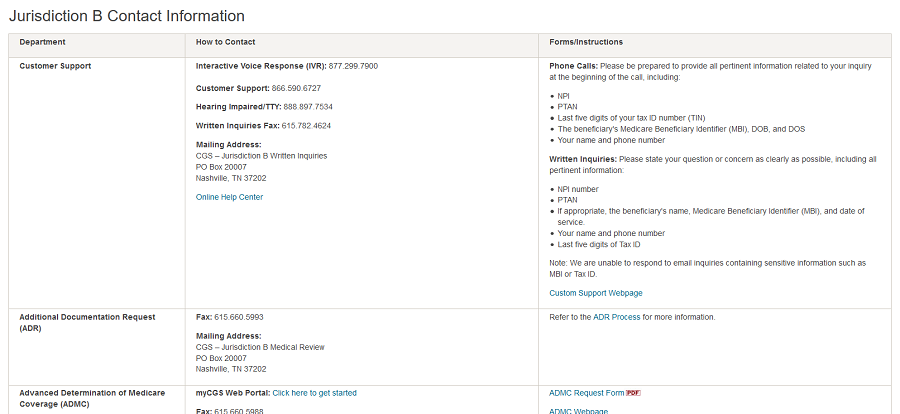The width and height of the screenshot is (900, 414).
Task: Click the IVR phone number 877.299.7900
Action: click(x=353, y=66)
